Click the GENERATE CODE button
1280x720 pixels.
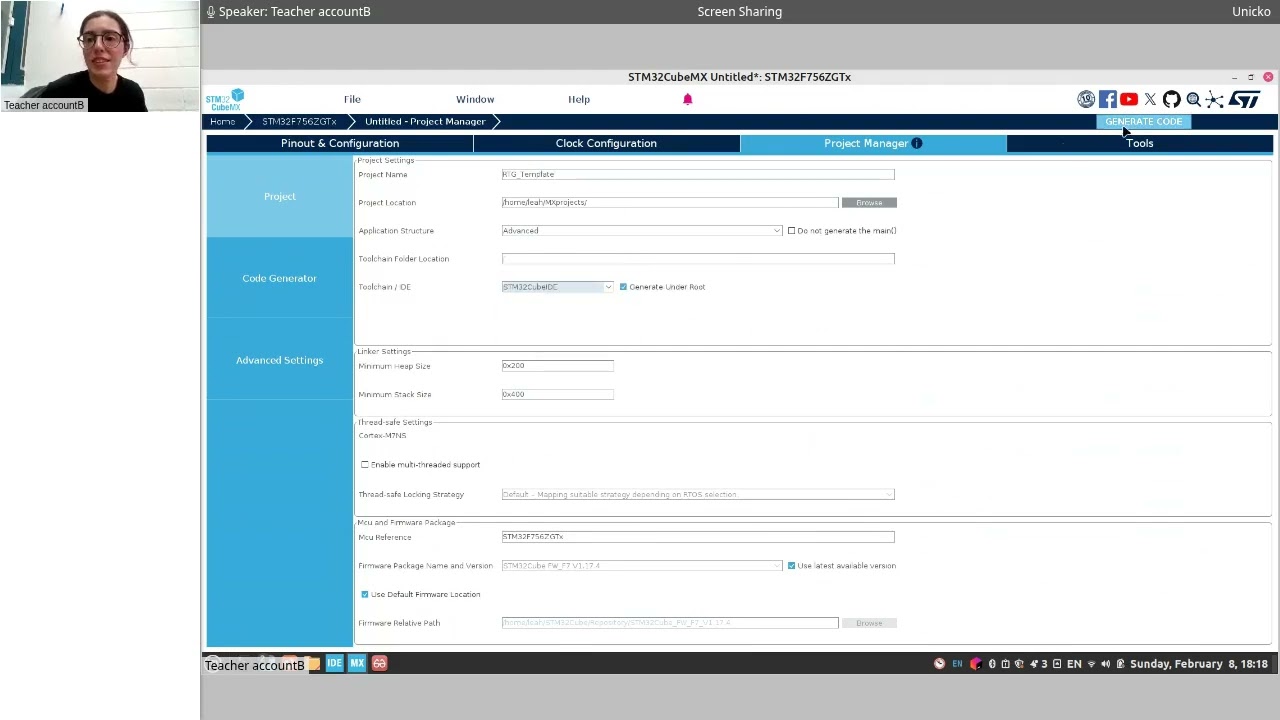pyautogui.click(x=1143, y=121)
